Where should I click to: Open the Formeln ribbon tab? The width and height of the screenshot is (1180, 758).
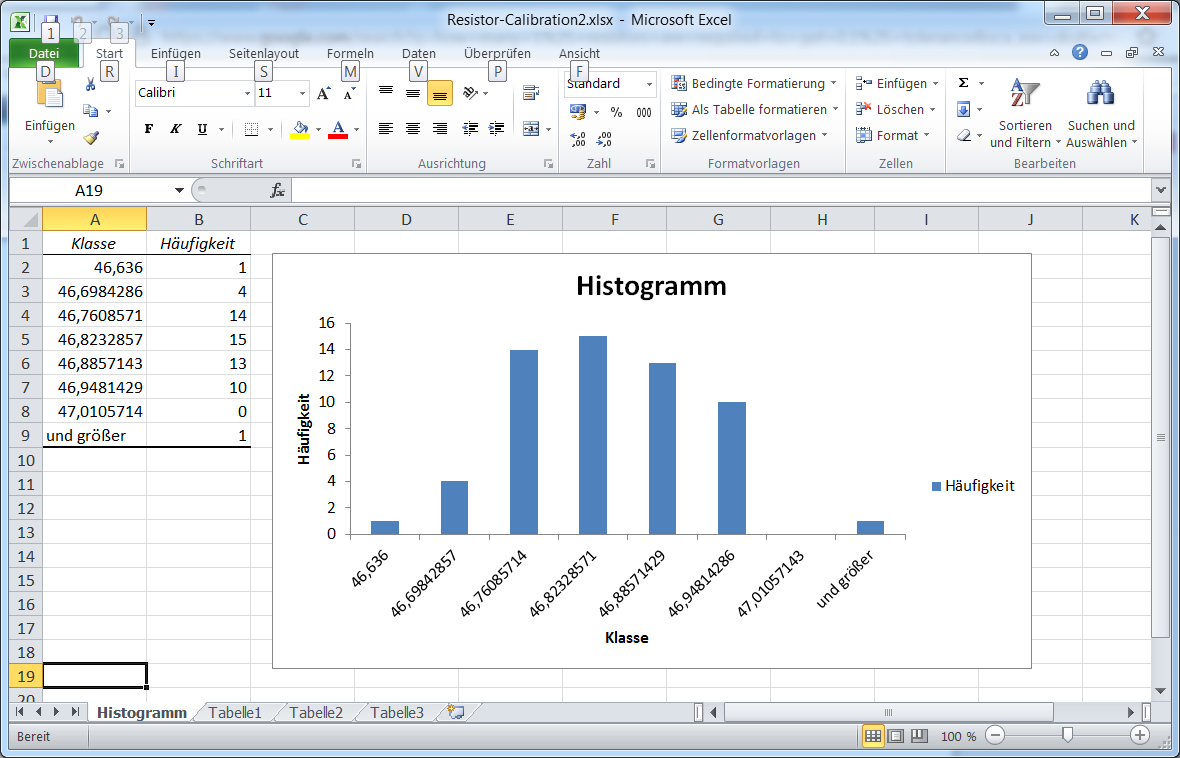(350, 54)
